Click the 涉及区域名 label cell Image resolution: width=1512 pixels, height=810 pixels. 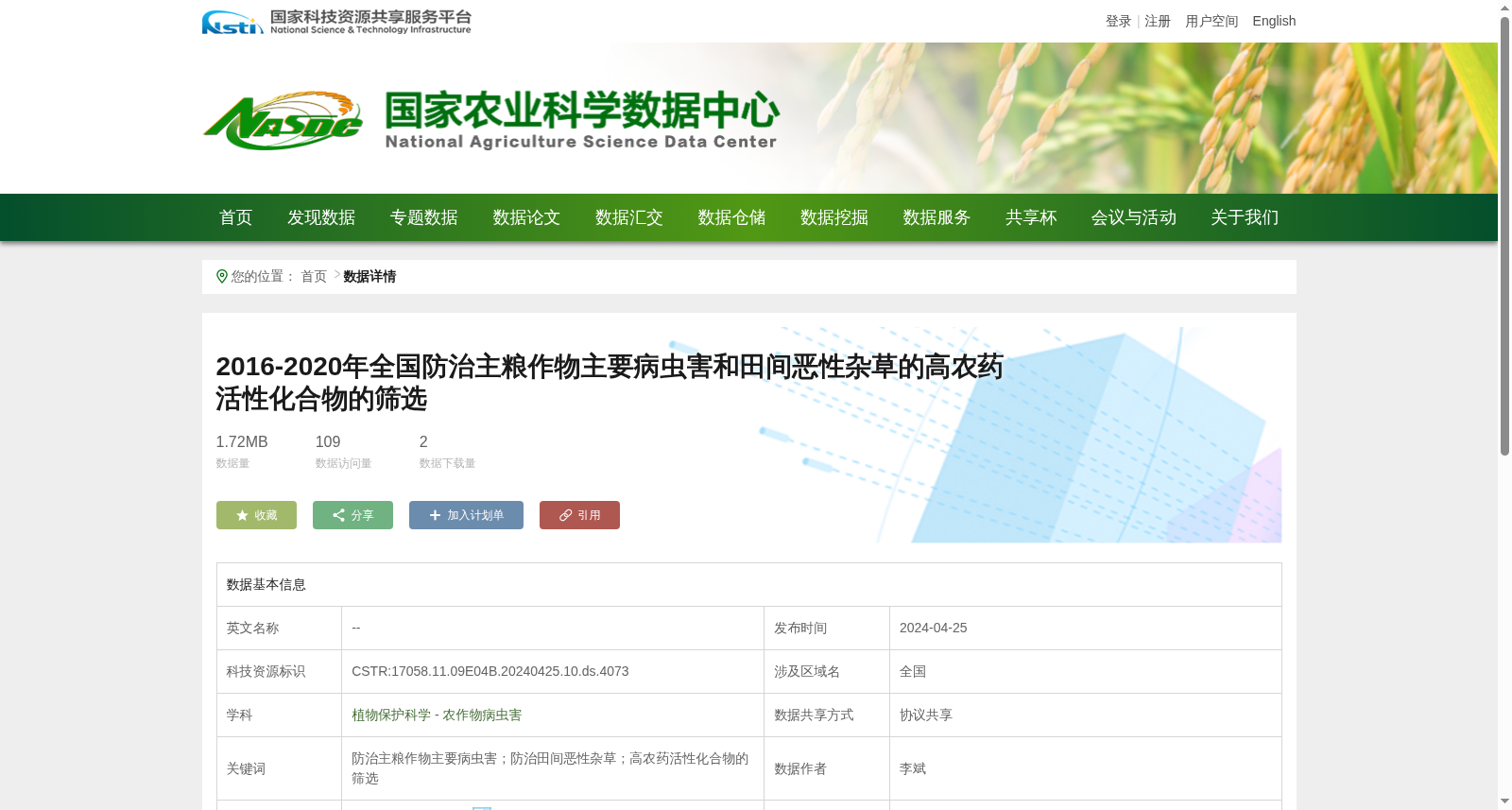(827, 671)
